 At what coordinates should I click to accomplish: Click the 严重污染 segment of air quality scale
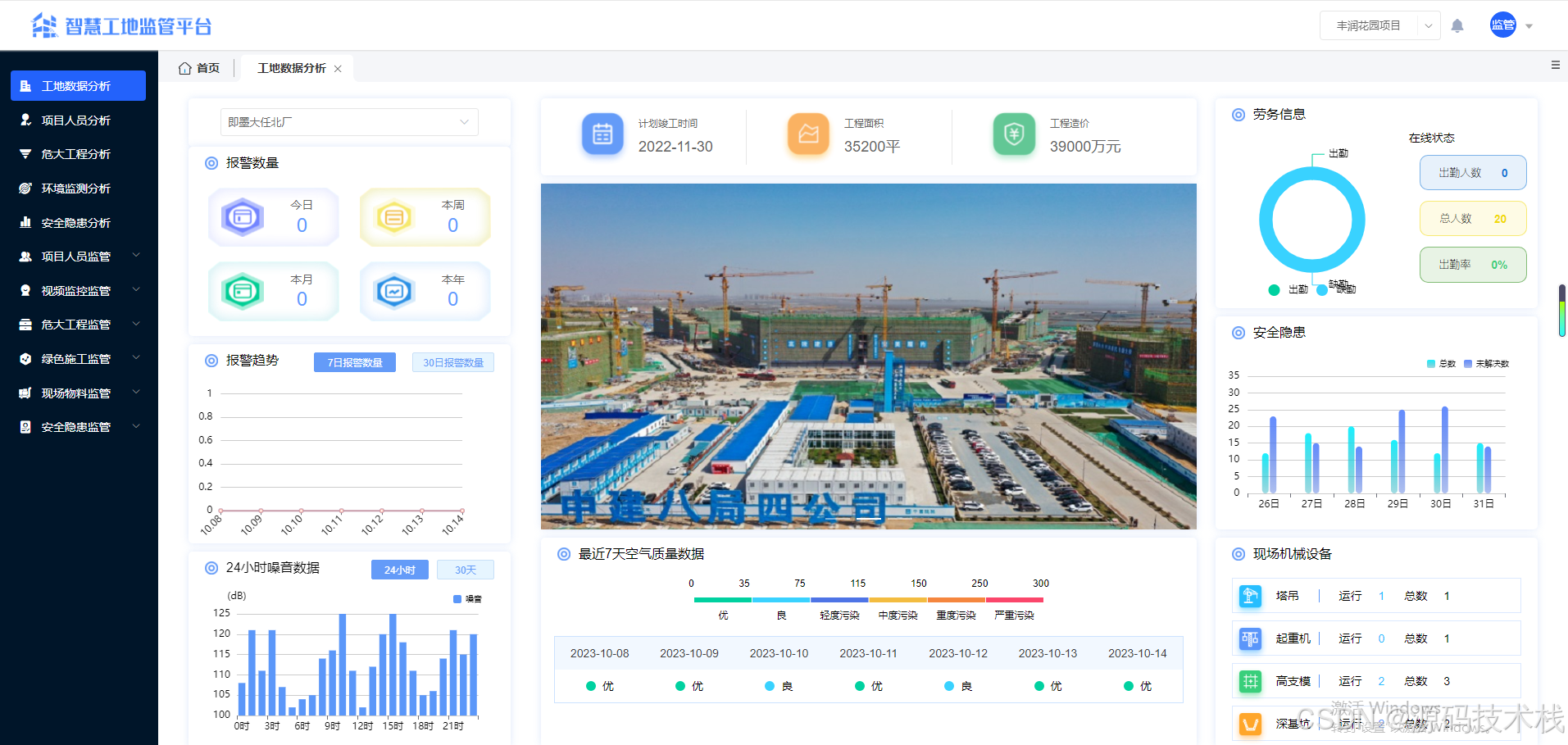pos(1014,600)
